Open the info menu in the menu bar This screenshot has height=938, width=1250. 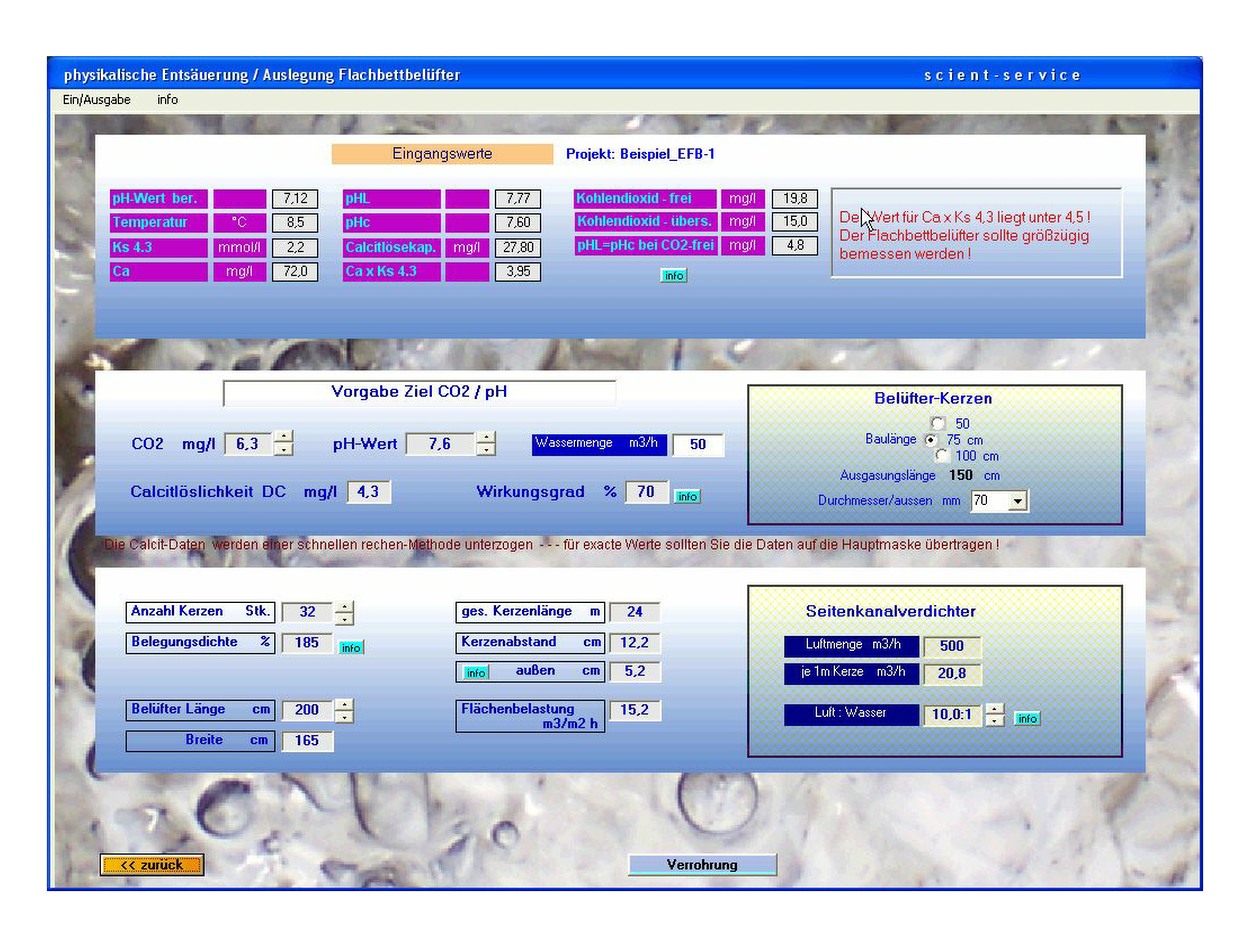tap(167, 100)
